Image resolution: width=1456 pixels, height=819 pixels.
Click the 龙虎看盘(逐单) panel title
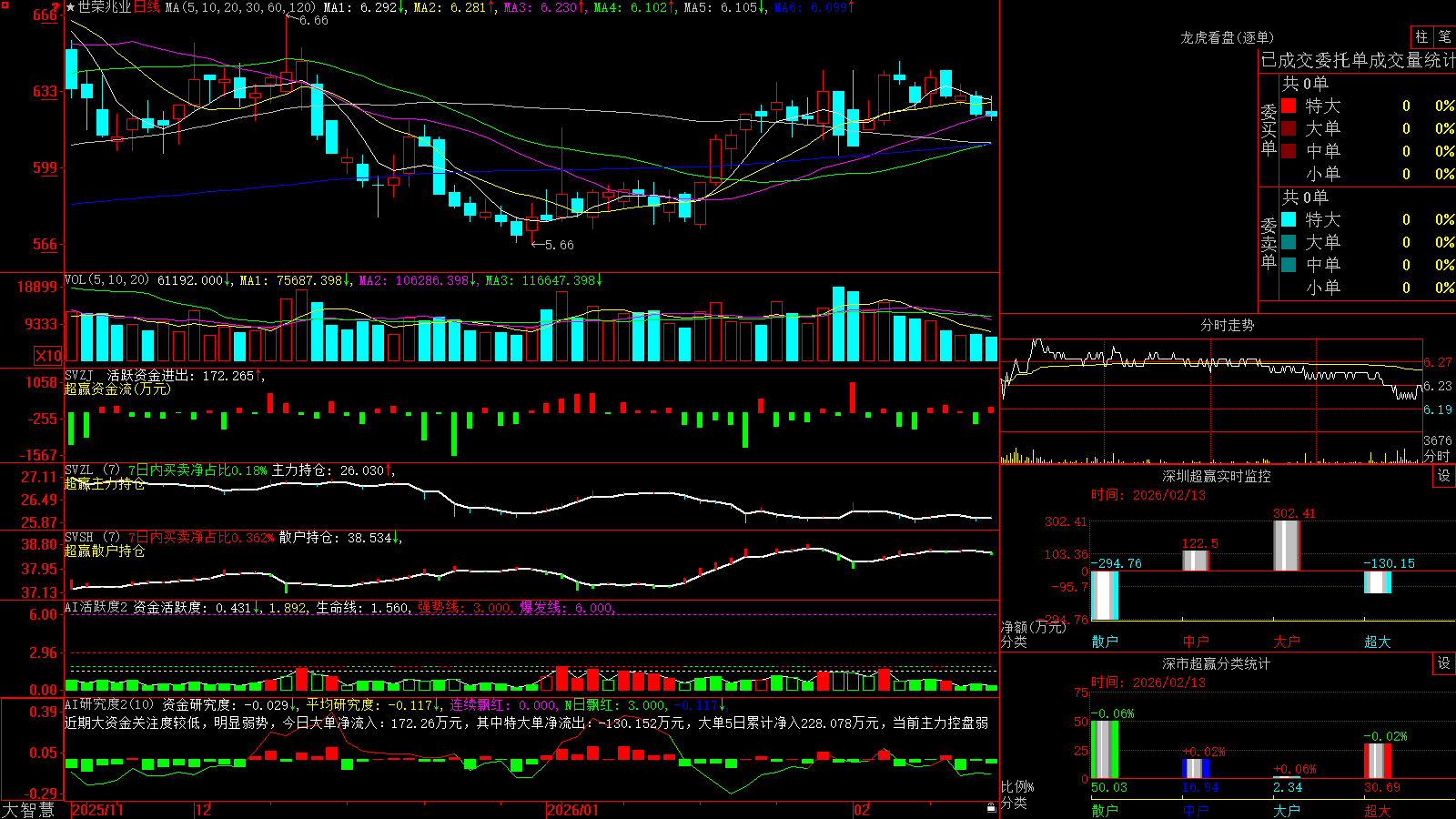1228,37
